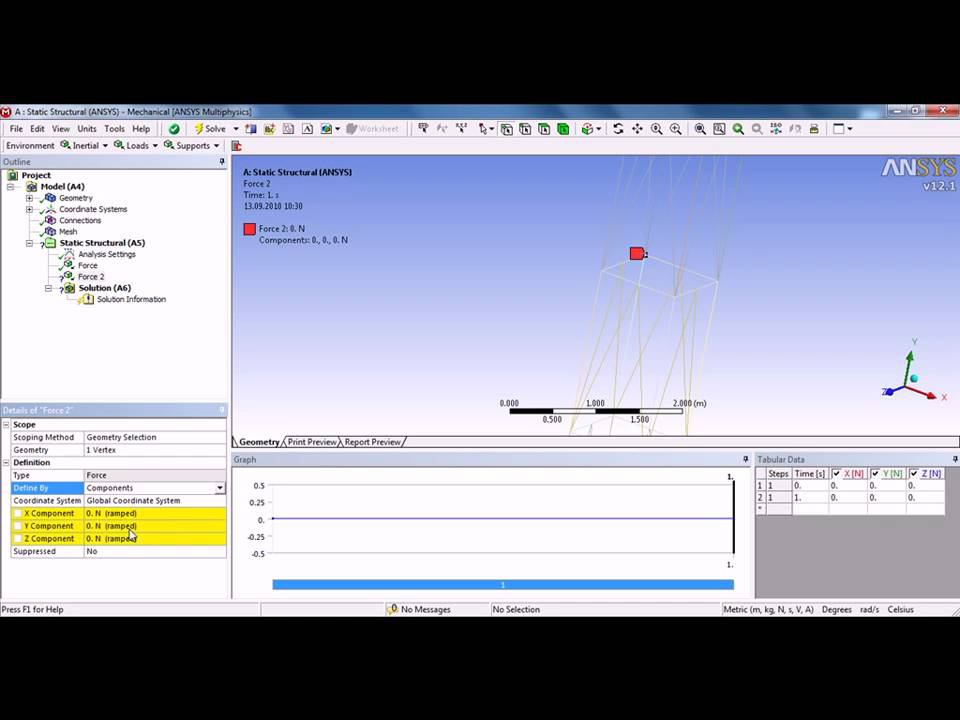Uncheck the Y [N] column checkbox
This screenshot has height=720, width=960.
tap(875, 474)
